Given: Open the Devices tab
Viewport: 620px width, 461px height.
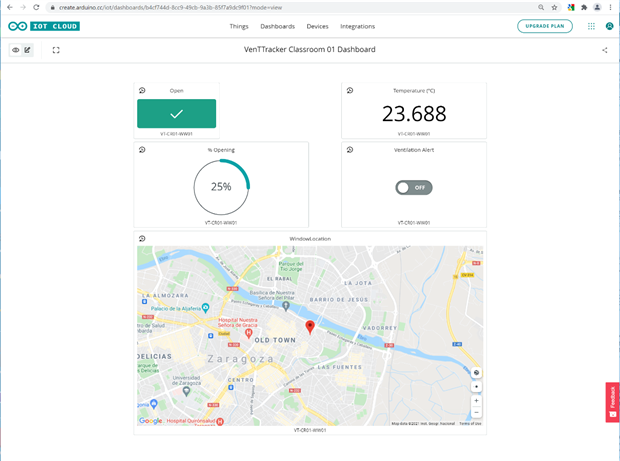Looking at the screenshot, I should tap(317, 26).
